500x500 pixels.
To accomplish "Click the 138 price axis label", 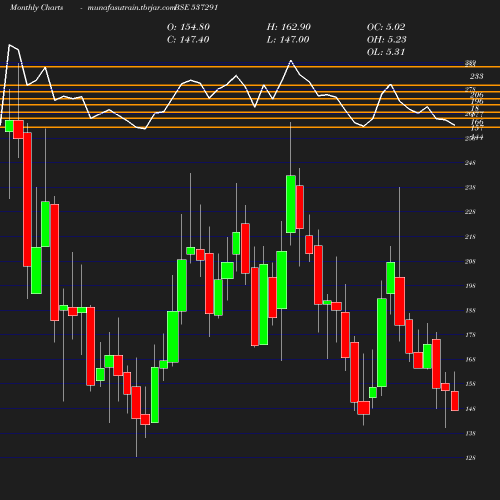I will pyautogui.click(x=470, y=433).
